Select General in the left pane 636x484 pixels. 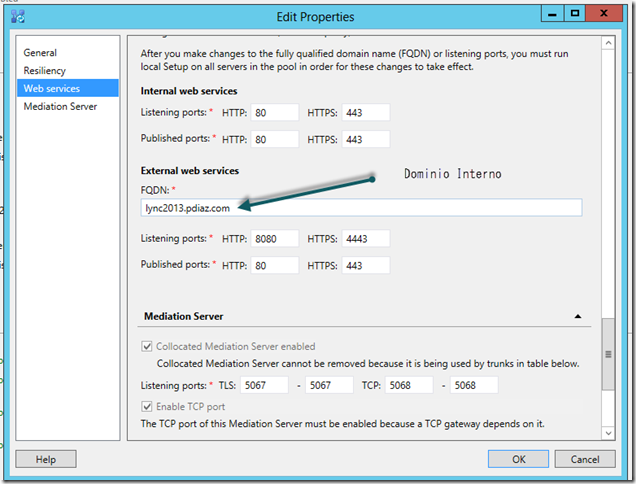coord(41,52)
